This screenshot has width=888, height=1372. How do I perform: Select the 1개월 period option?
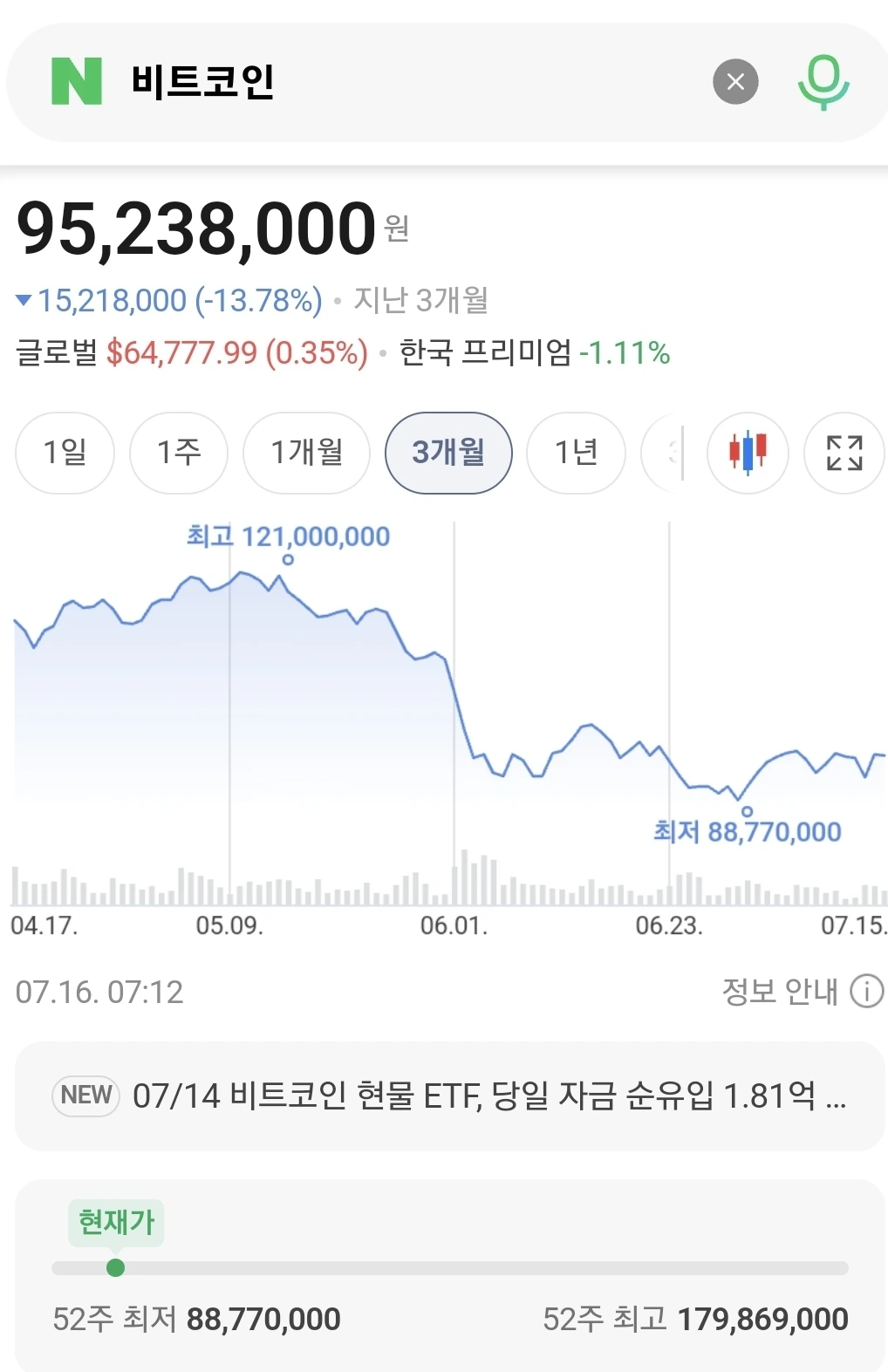(x=306, y=452)
